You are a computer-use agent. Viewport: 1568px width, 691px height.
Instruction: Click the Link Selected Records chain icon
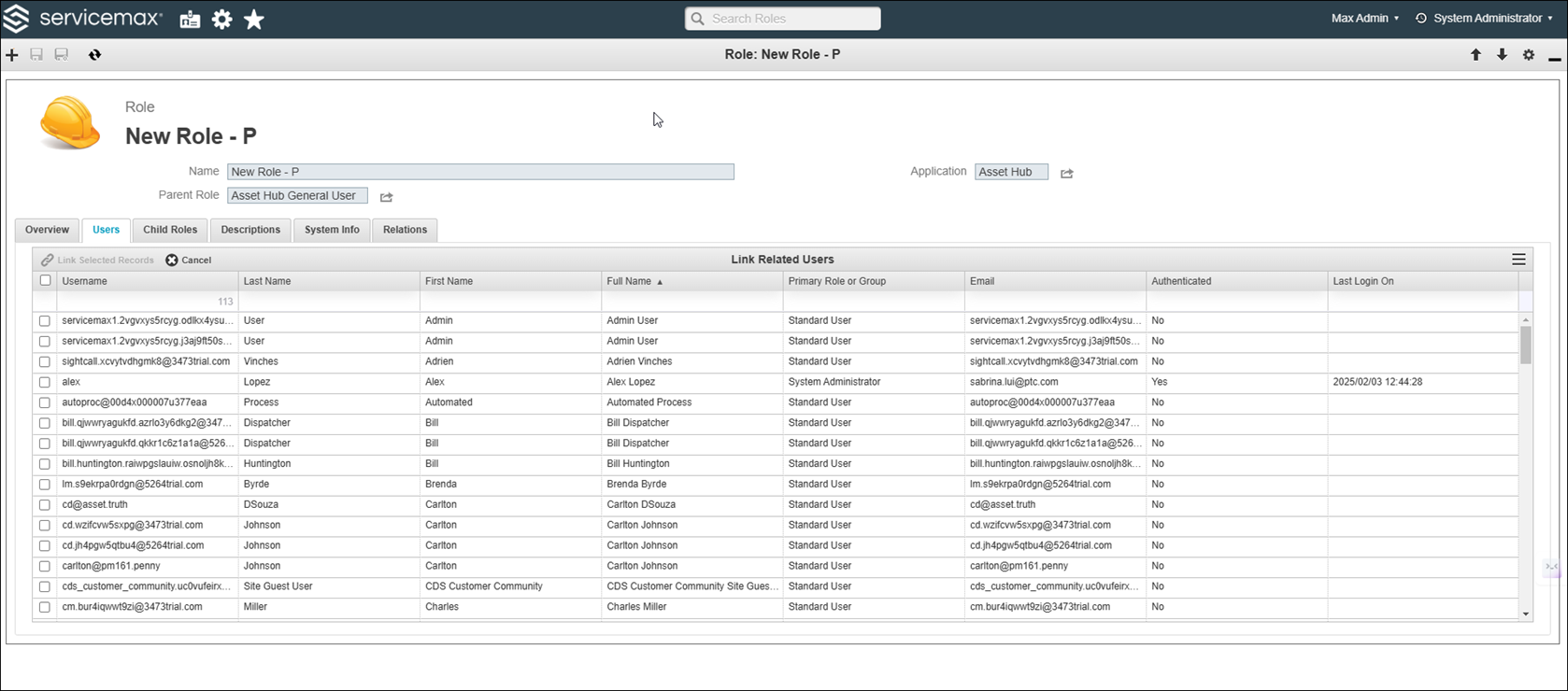pos(47,261)
